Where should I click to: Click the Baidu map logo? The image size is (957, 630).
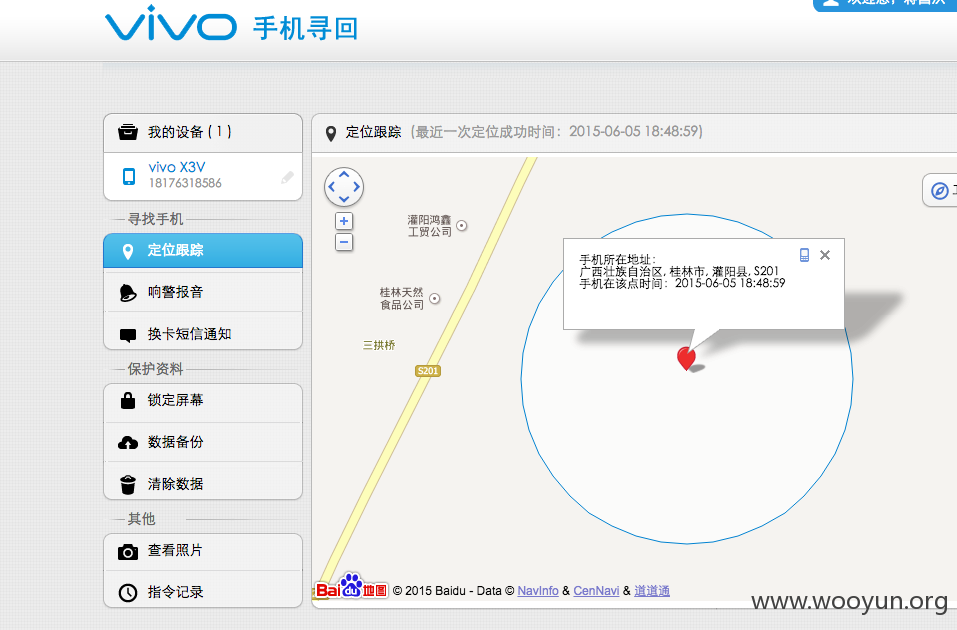coord(351,587)
